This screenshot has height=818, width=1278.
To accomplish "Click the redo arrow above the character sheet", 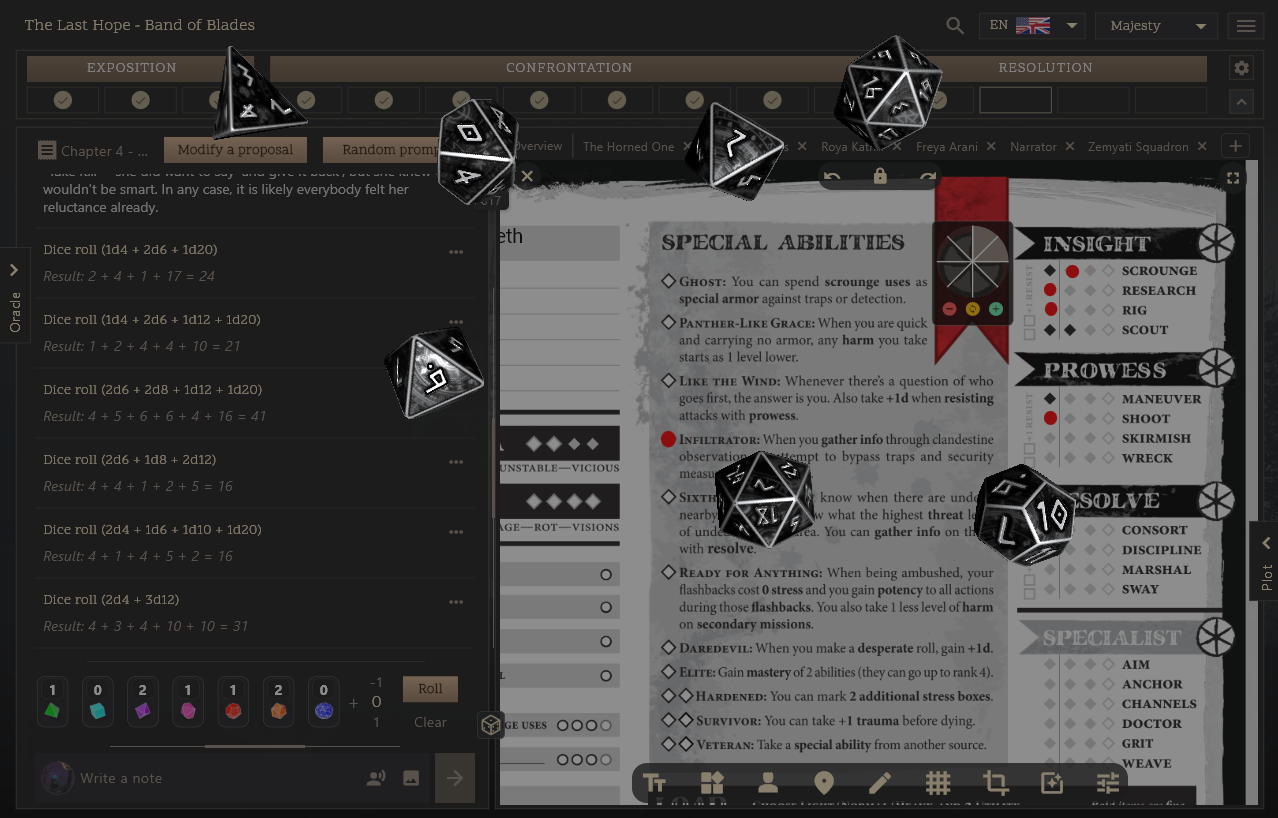I will [928, 177].
